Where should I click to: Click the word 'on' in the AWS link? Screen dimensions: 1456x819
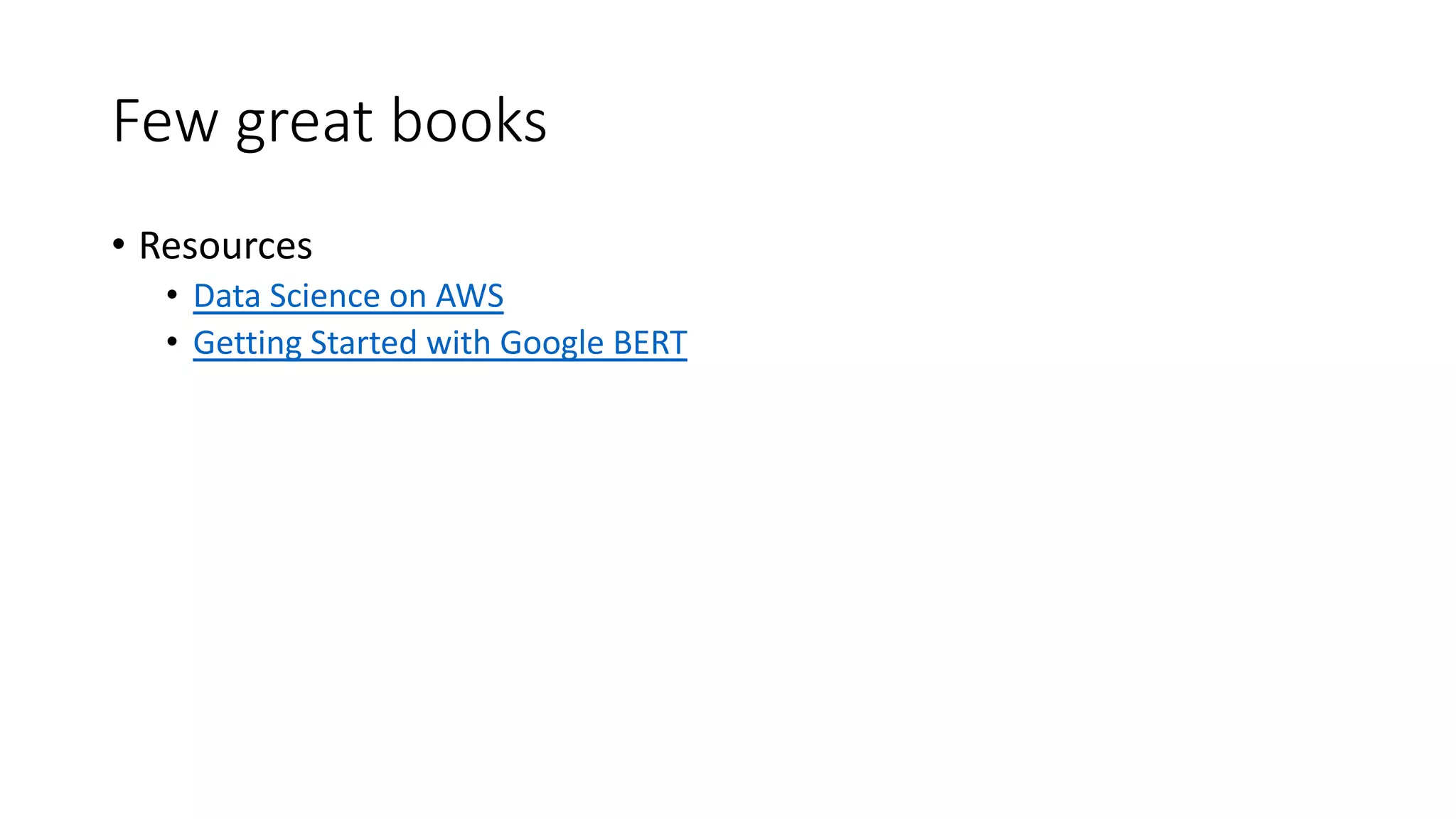click(x=407, y=296)
